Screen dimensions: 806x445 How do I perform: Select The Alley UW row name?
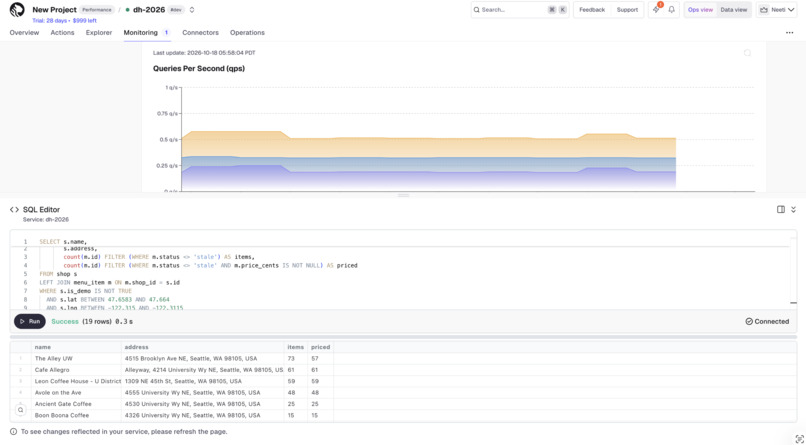tap(53, 359)
